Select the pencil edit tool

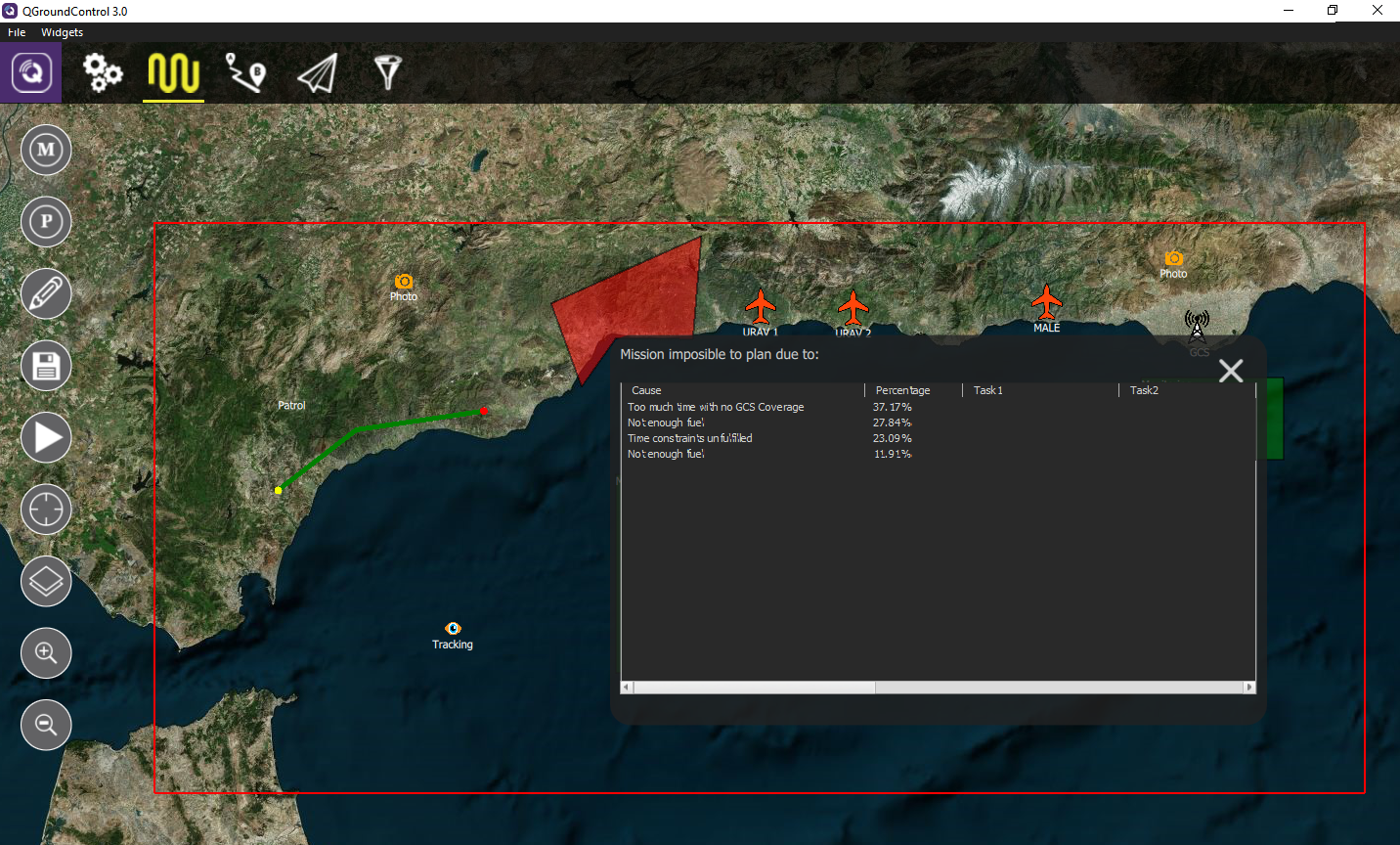(x=46, y=294)
